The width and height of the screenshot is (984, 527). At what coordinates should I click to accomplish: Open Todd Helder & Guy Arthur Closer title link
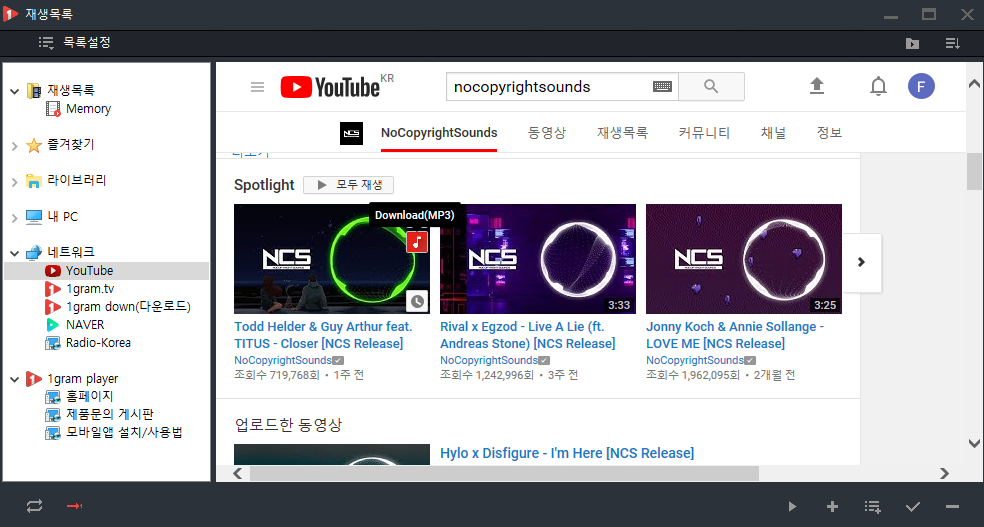[x=323, y=335]
